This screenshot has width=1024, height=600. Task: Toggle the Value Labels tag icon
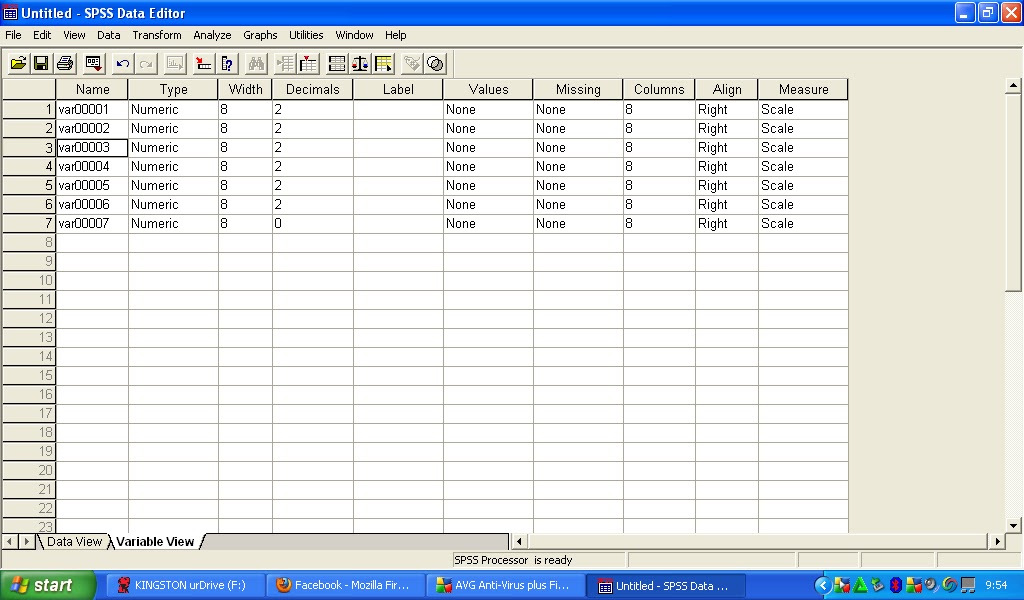(x=412, y=63)
